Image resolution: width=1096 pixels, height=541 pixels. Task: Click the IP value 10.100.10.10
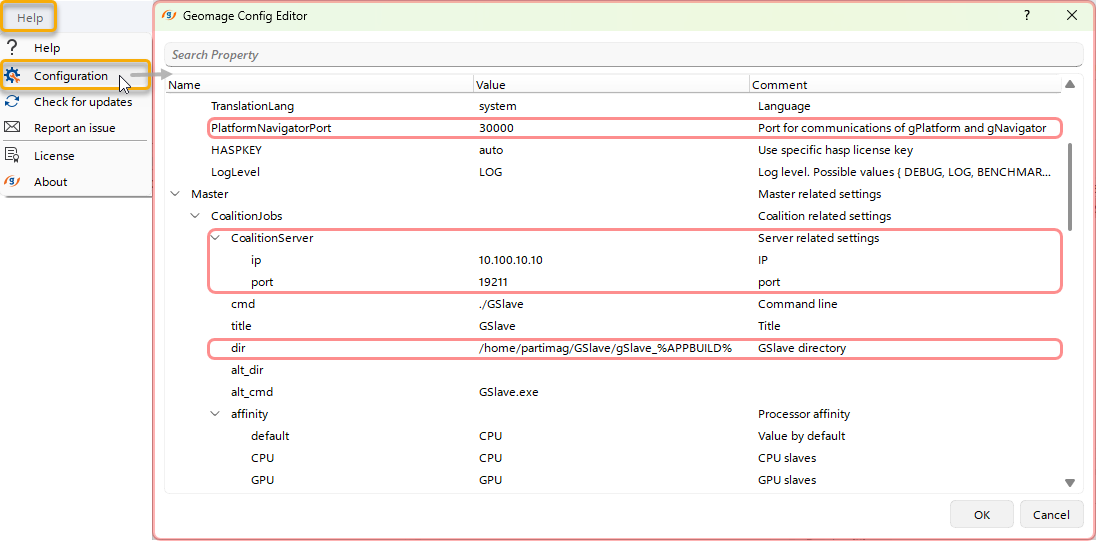pyautogui.click(x=511, y=260)
